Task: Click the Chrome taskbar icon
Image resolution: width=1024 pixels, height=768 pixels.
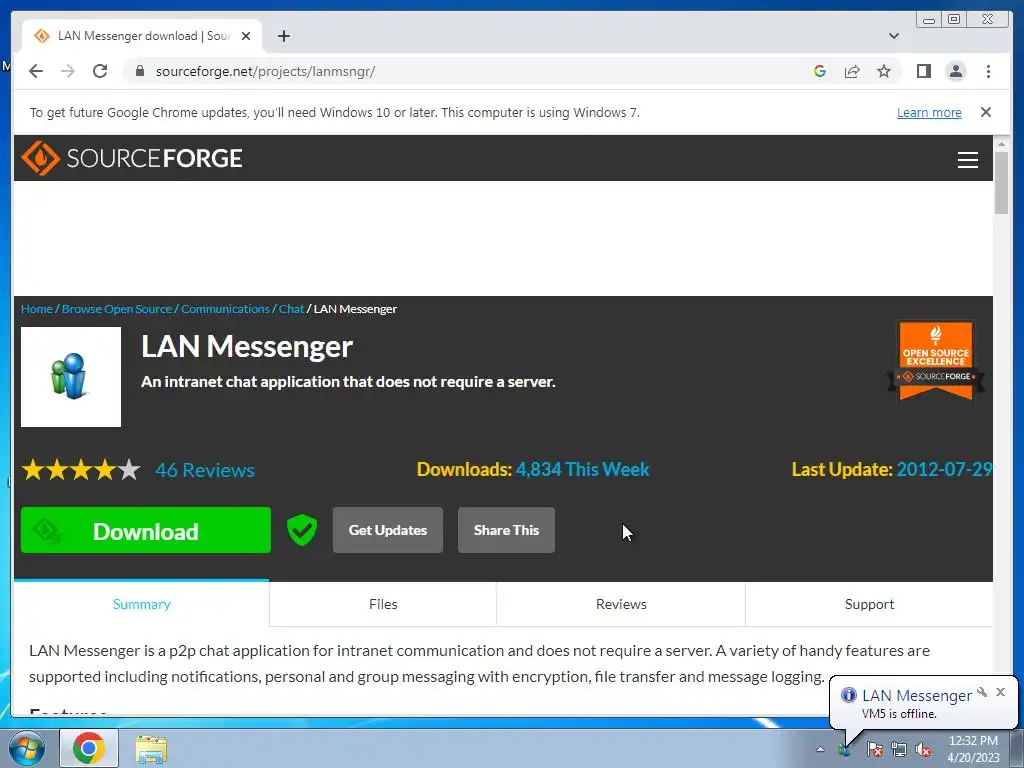Action: 89,748
